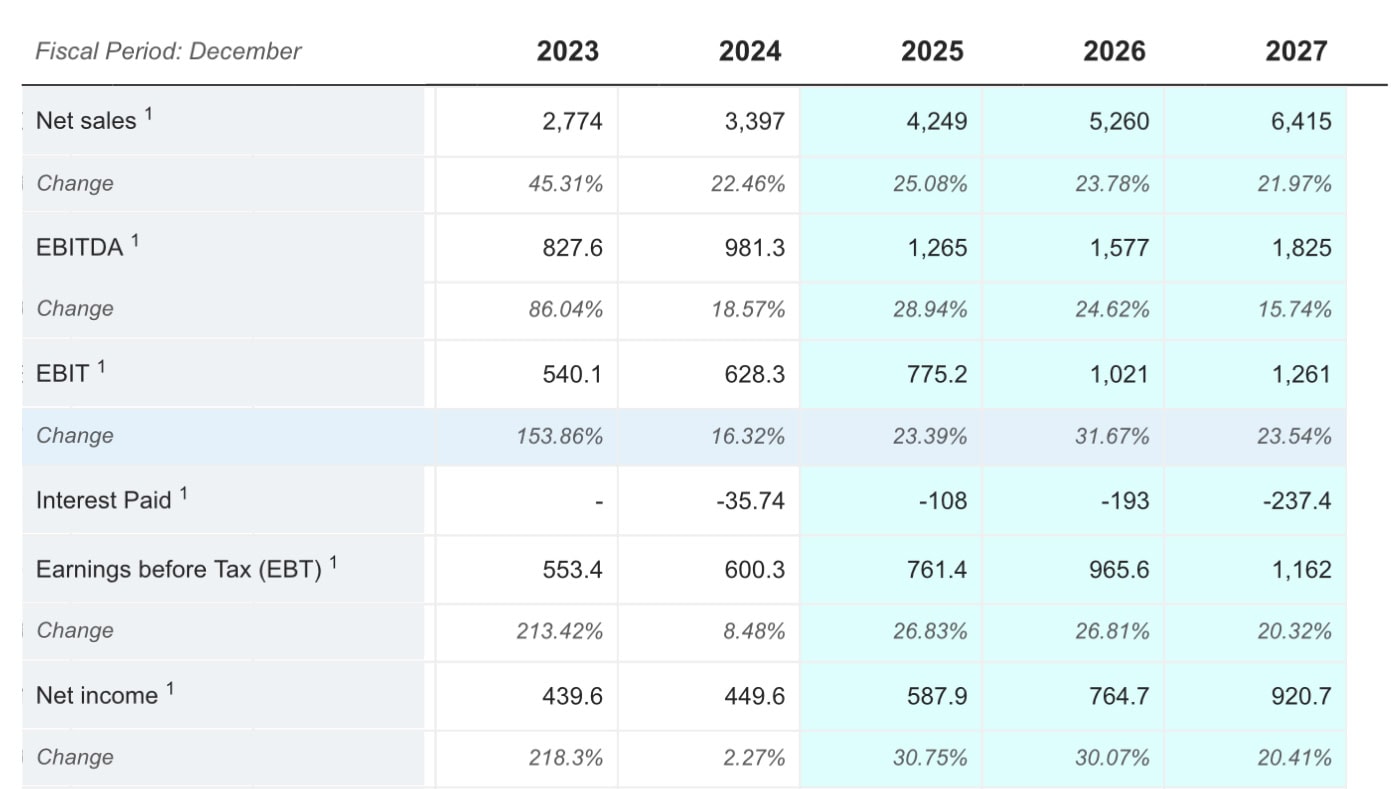This screenshot has height=789, width=1391.
Task: Click the Net income row label
Action: [x=97, y=695]
